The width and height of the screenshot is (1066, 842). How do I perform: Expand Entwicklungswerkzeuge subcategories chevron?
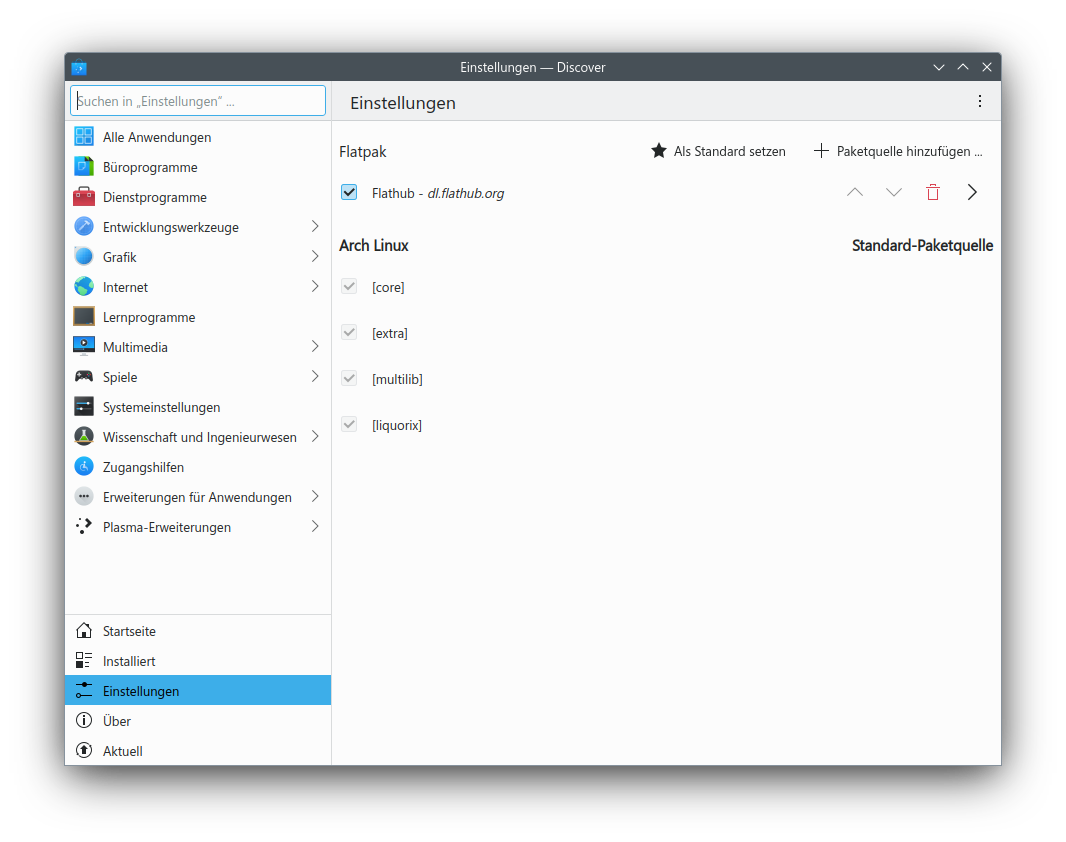pos(315,226)
